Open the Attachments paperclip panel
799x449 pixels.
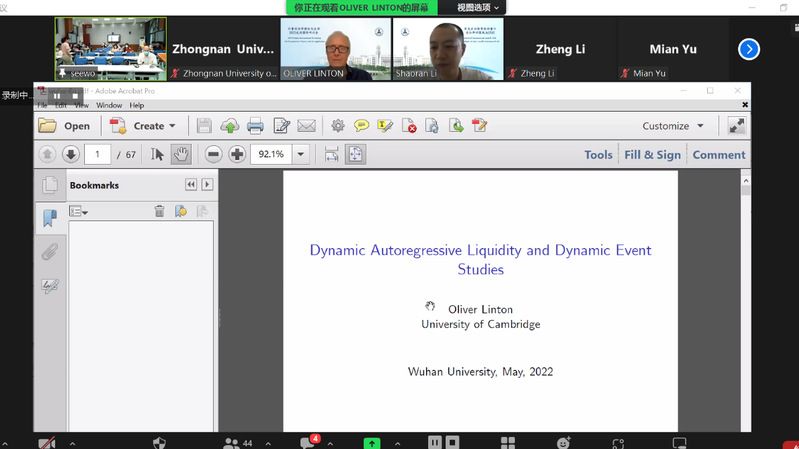49,252
